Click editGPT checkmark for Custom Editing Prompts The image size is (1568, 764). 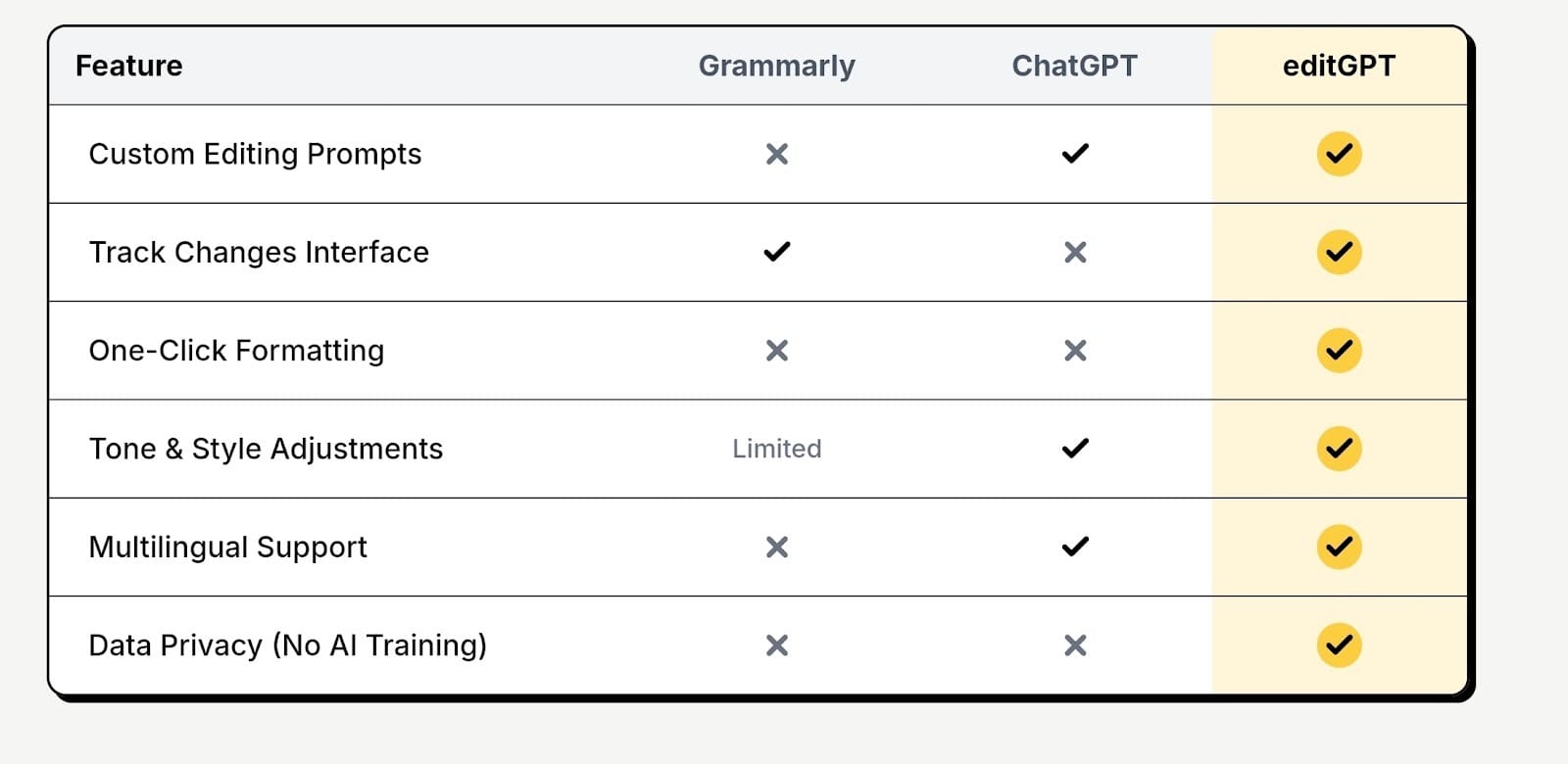point(1339,154)
